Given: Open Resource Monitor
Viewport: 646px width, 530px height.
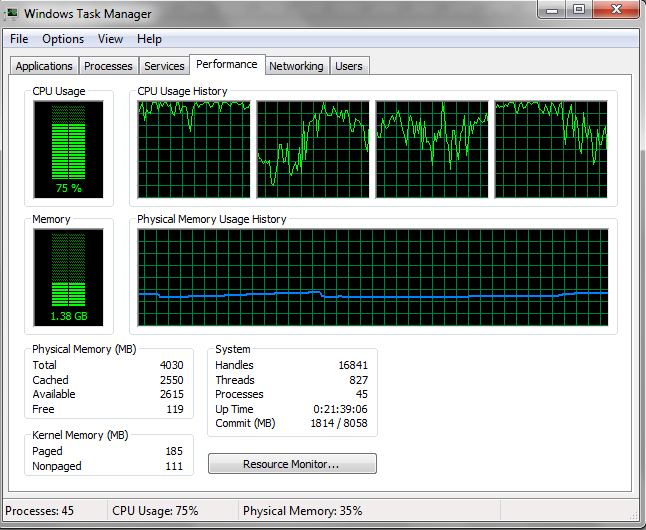Looking at the screenshot, I should (292, 464).
